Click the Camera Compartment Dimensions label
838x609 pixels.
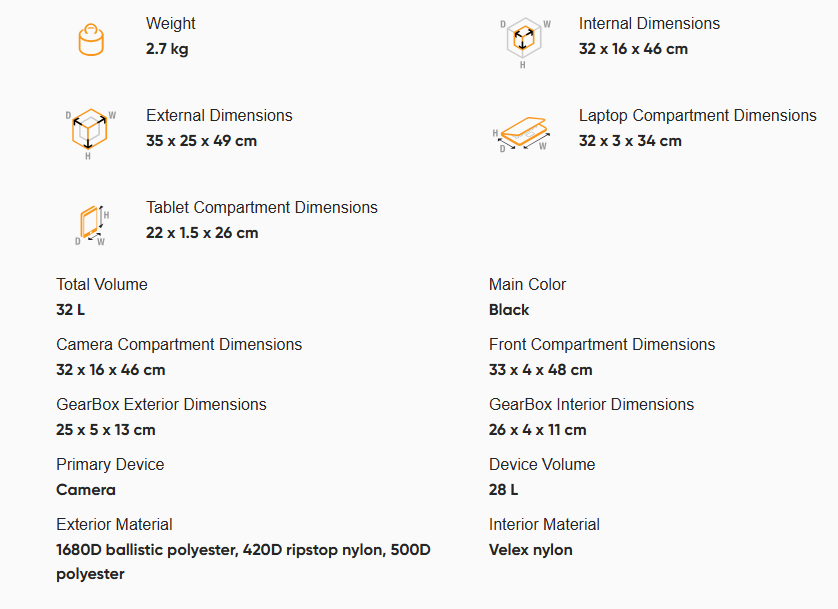click(179, 345)
